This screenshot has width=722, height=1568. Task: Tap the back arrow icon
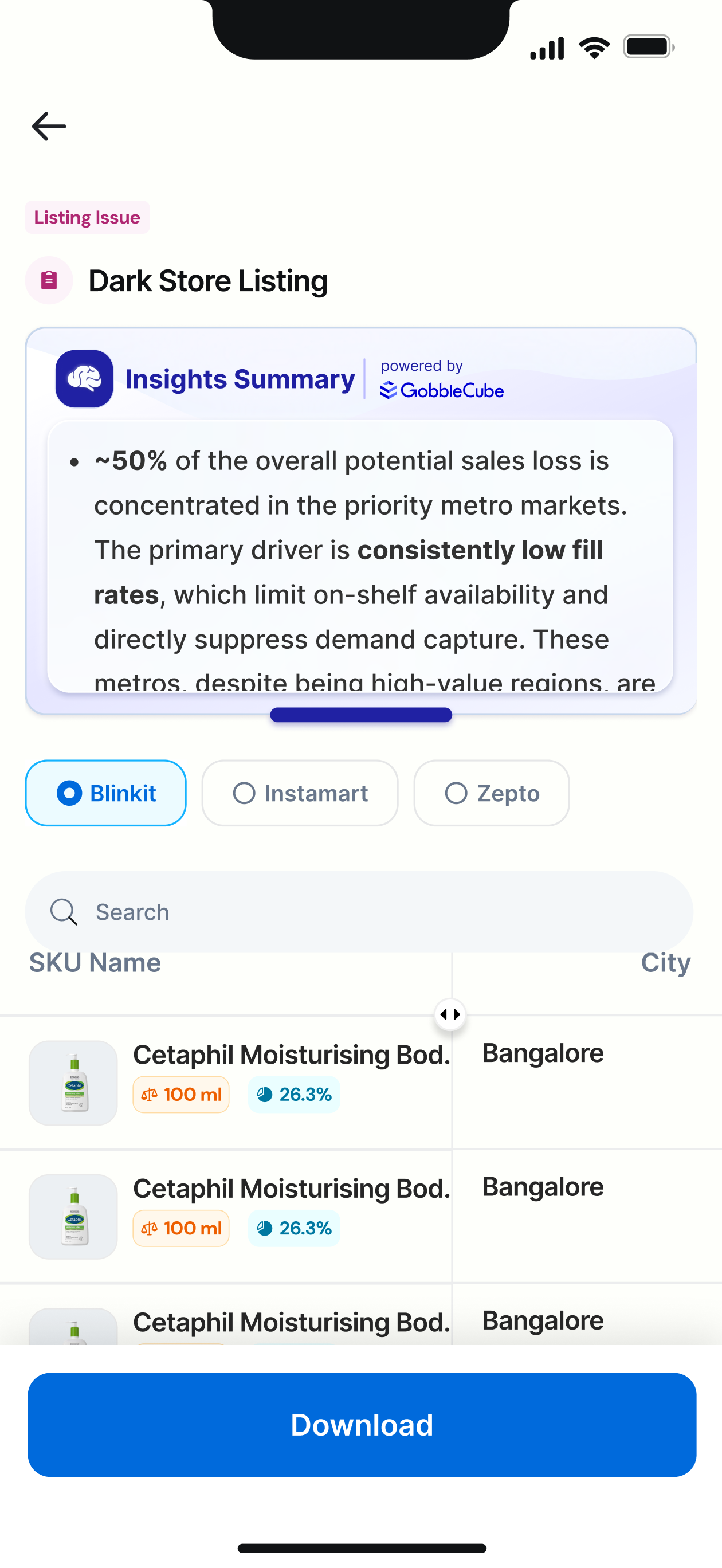click(49, 126)
